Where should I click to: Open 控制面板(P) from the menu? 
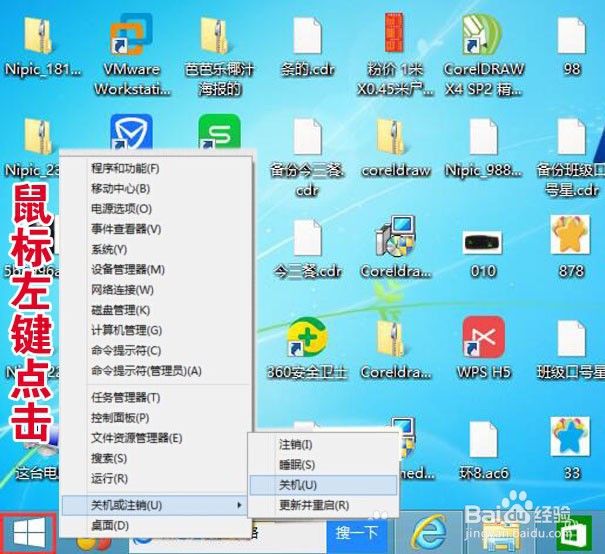(x=157, y=418)
